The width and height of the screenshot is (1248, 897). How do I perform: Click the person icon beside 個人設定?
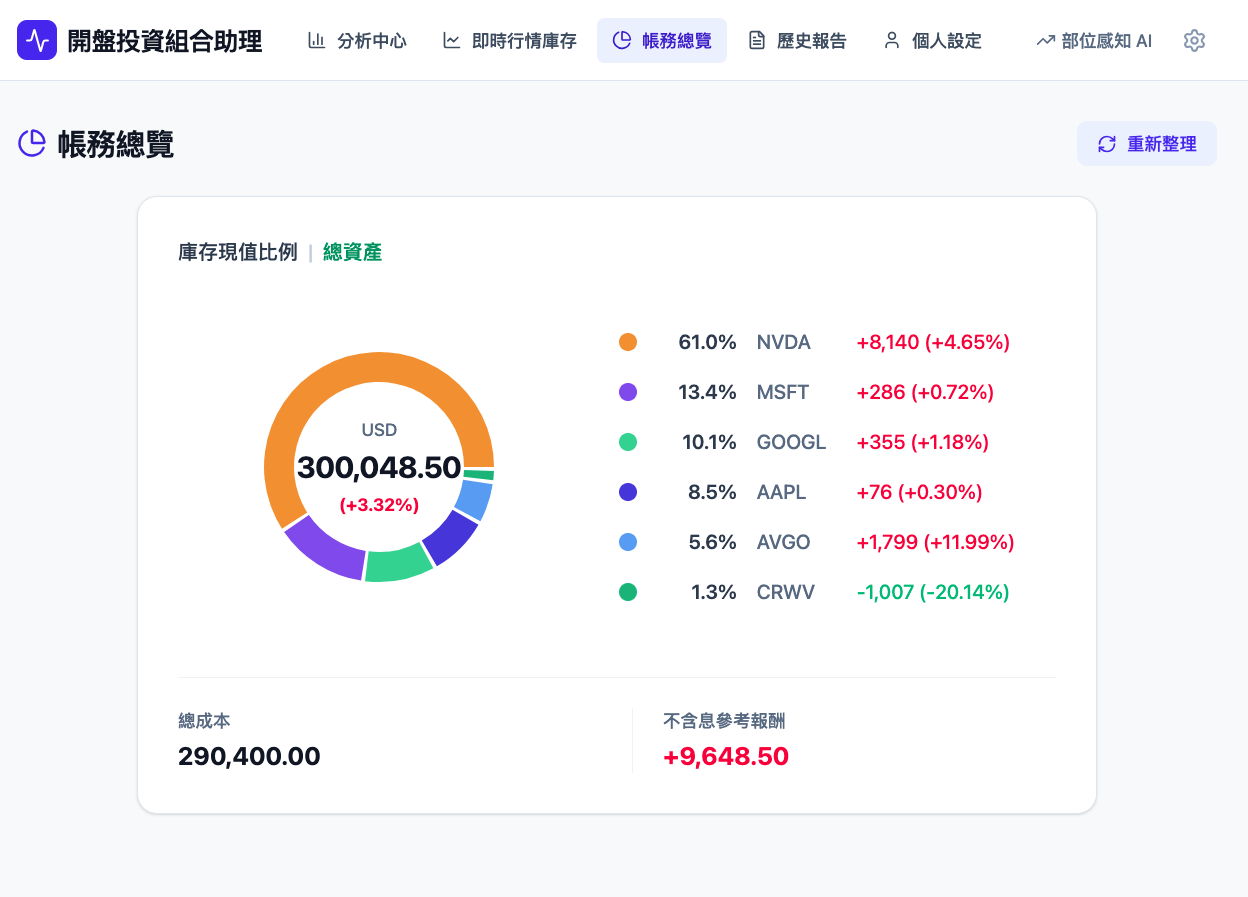[891, 41]
